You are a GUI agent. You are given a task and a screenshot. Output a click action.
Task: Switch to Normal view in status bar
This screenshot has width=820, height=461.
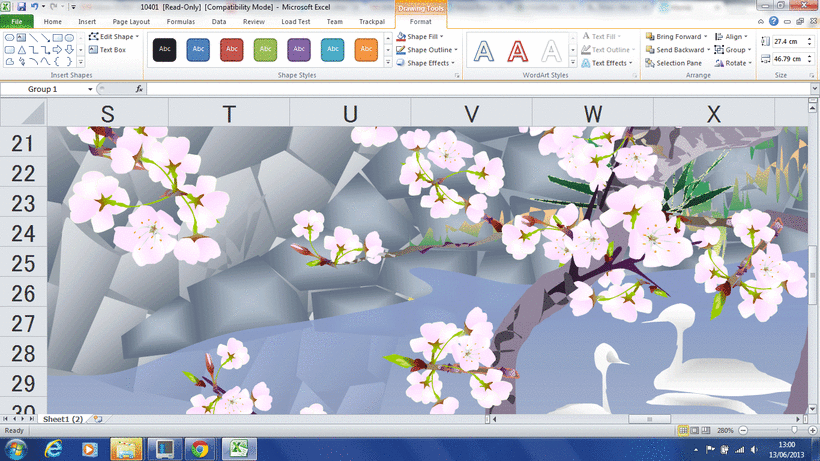(683, 430)
